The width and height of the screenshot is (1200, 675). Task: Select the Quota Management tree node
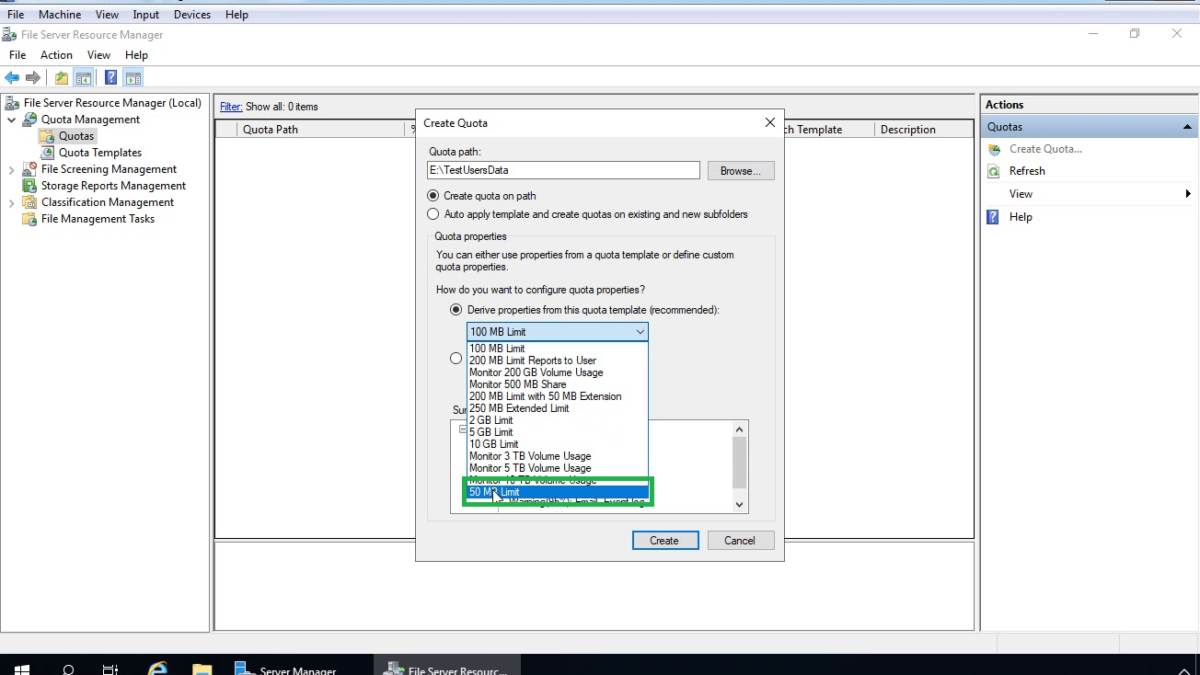click(x=90, y=120)
